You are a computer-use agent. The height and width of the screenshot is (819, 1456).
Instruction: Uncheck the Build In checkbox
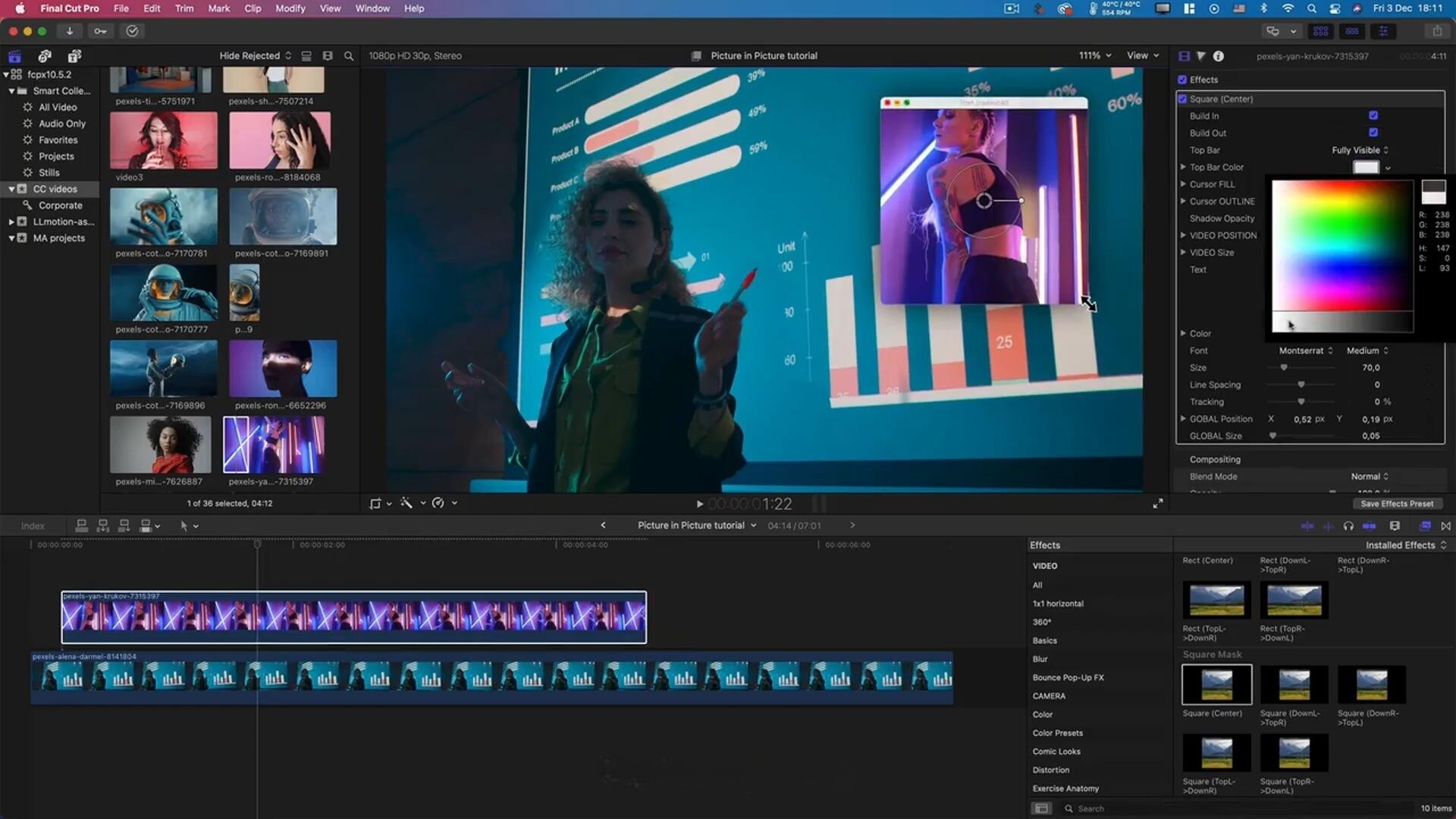tap(1373, 116)
